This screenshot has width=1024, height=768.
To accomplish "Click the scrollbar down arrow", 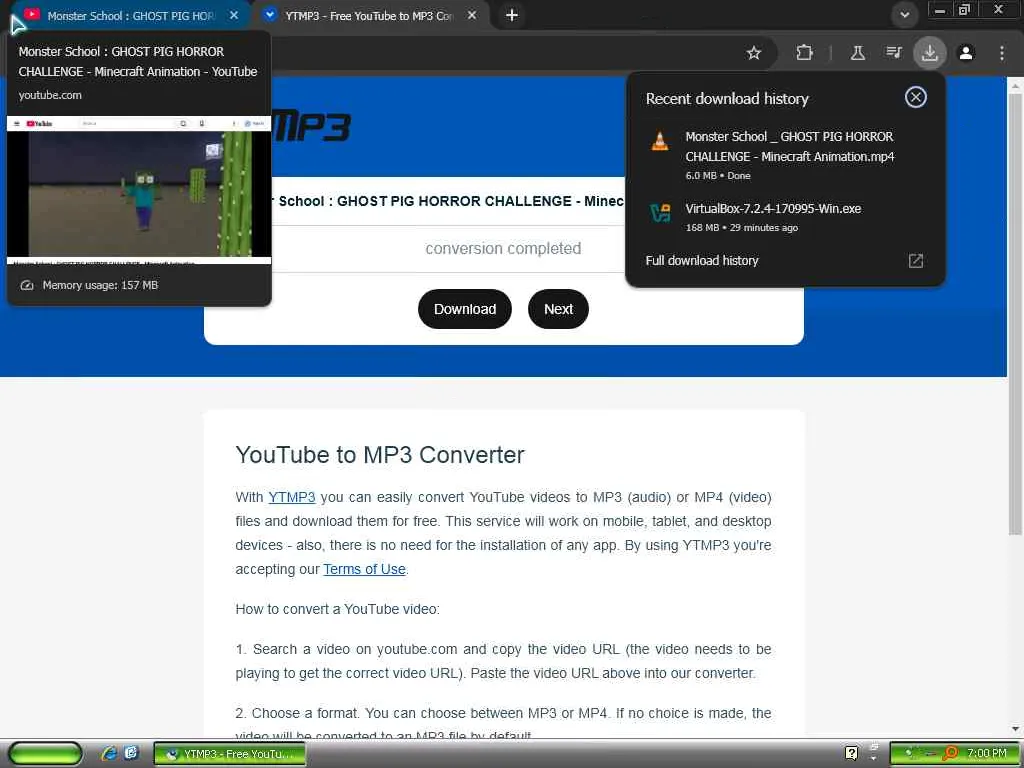I will (1015, 728).
